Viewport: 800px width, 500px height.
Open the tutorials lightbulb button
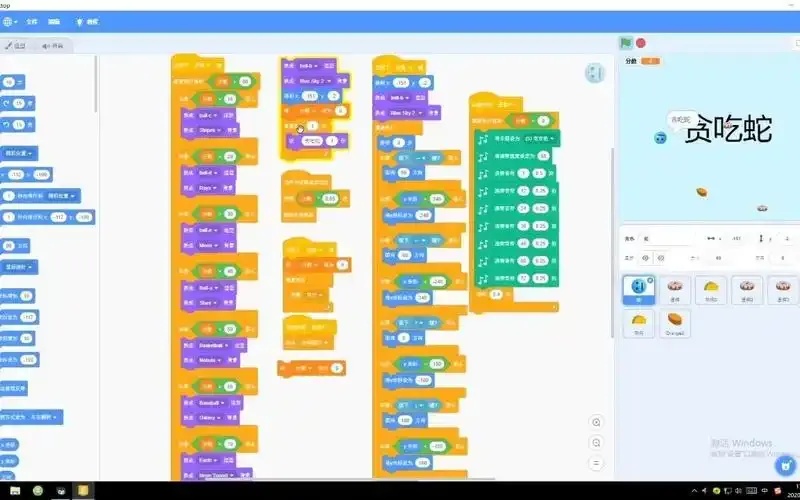87,22
